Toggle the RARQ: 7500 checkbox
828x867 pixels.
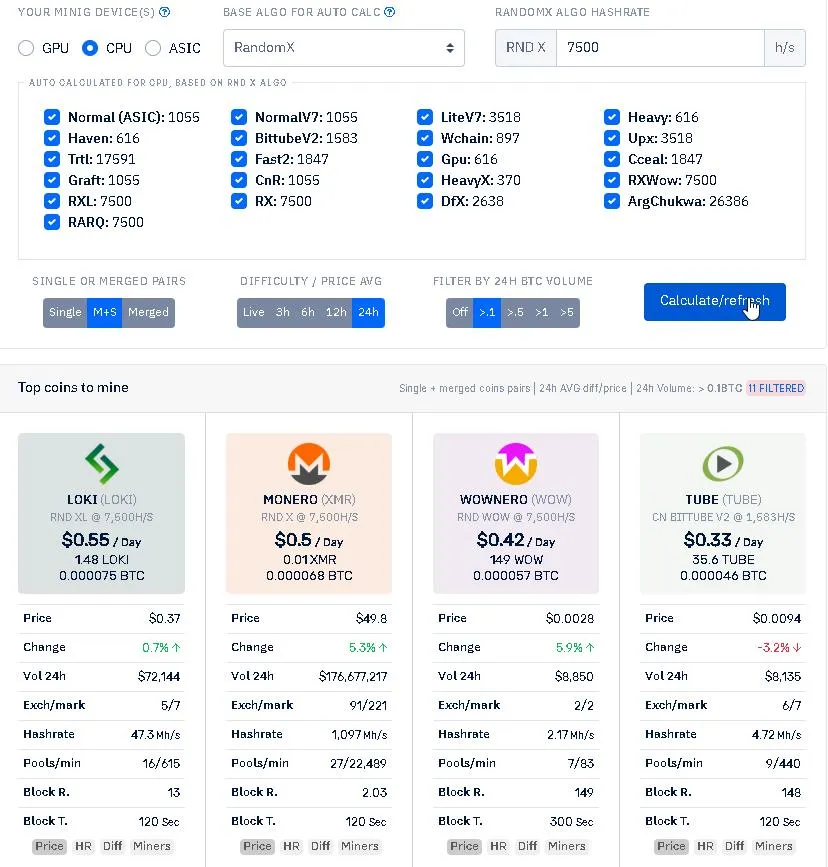pos(52,222)
